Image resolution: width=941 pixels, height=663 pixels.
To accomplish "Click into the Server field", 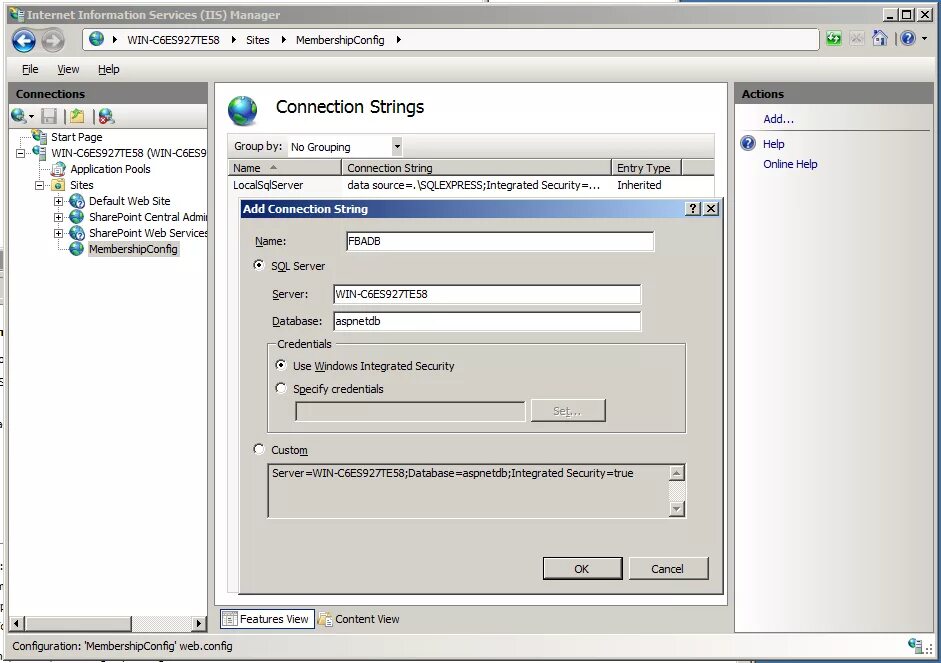I will (487, 294).
